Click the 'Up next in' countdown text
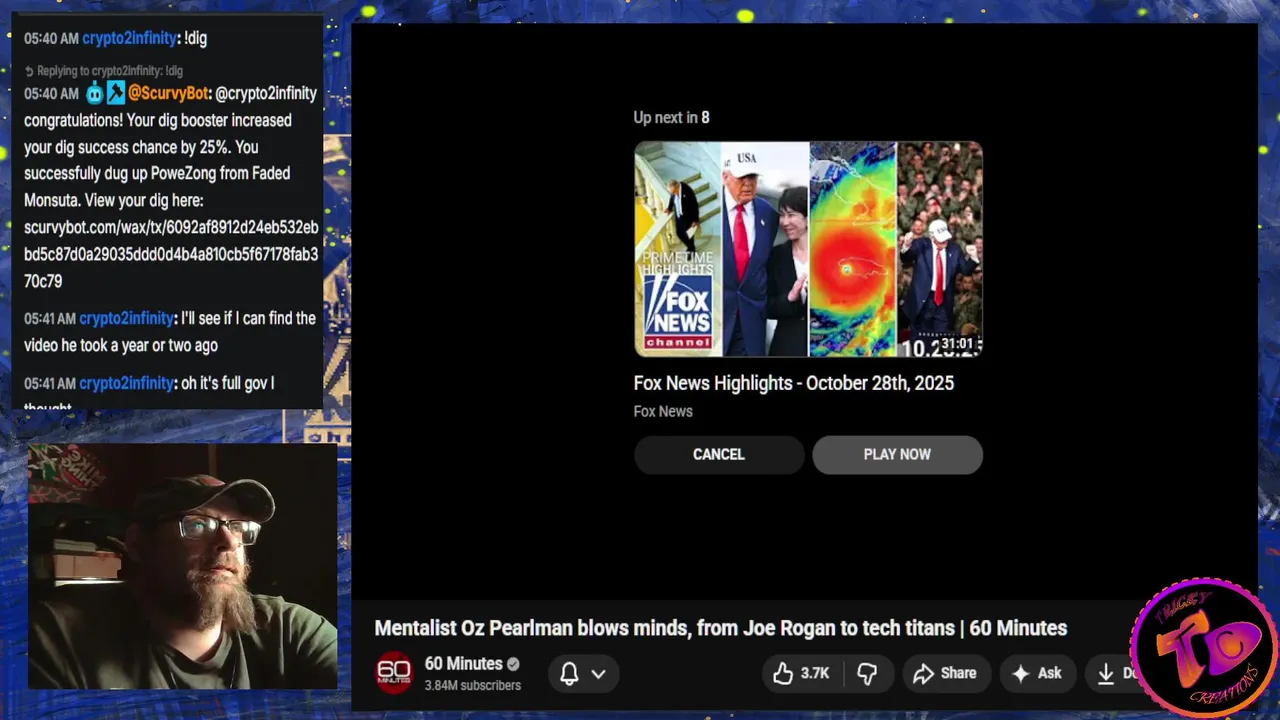The image size is (1280, 720). (671, 117)
